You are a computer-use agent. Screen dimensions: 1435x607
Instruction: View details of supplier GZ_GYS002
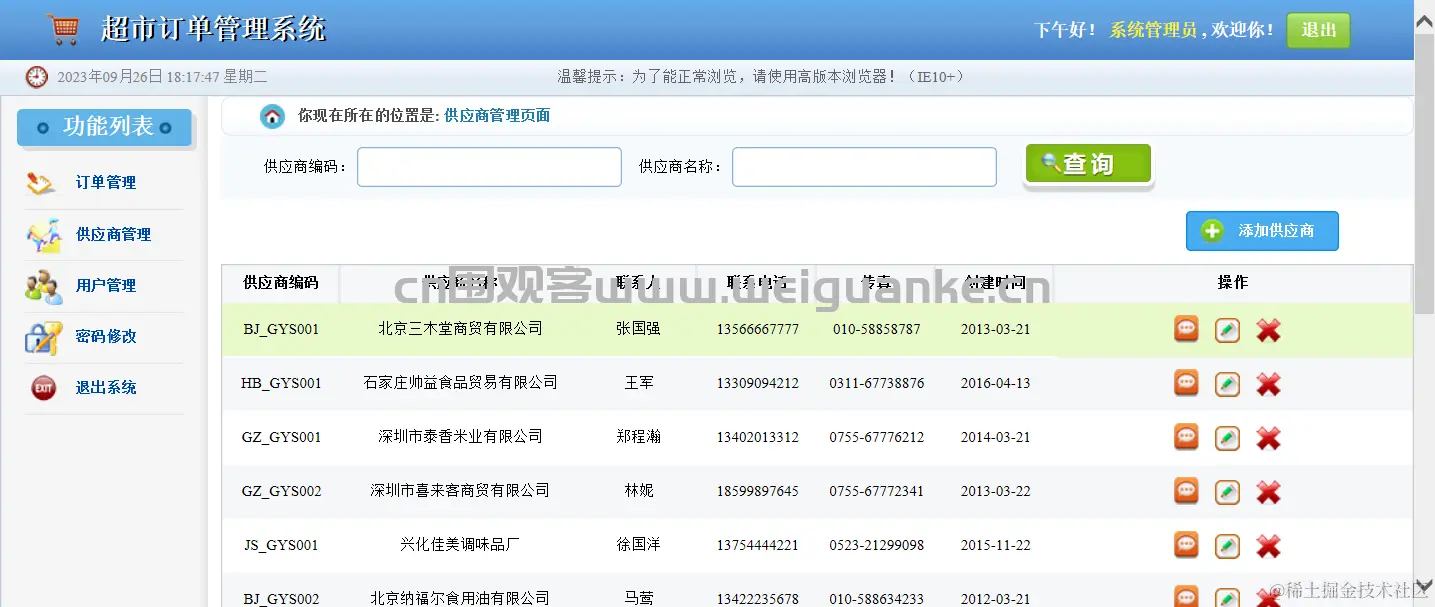point(1186,490)
